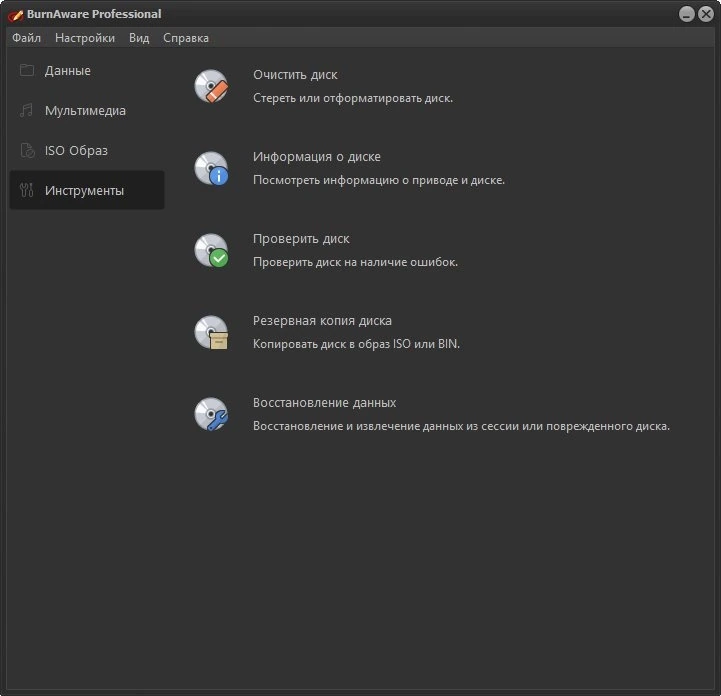Launch Очистить диск tool
The image size is (721, 696).
coord(295,74)
